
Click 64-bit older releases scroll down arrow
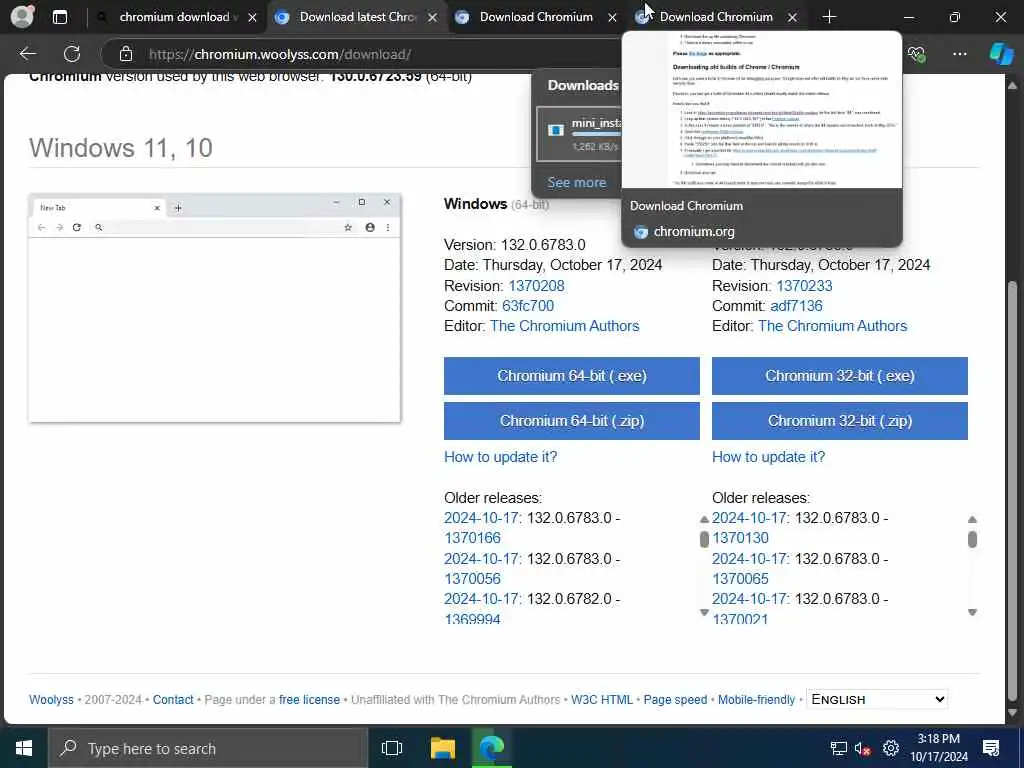pos(704,612)
